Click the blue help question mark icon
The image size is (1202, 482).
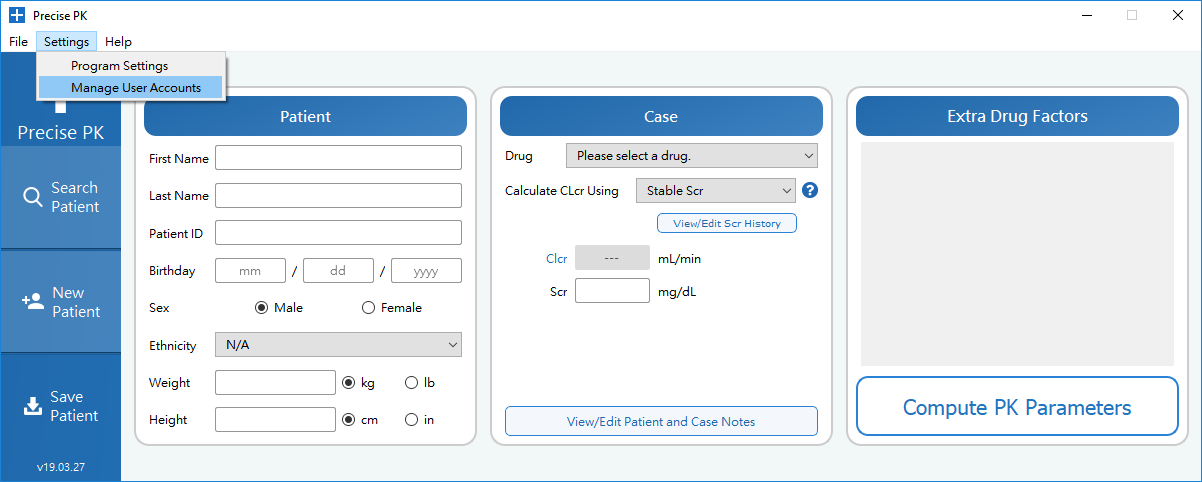(x=810, y=190)
